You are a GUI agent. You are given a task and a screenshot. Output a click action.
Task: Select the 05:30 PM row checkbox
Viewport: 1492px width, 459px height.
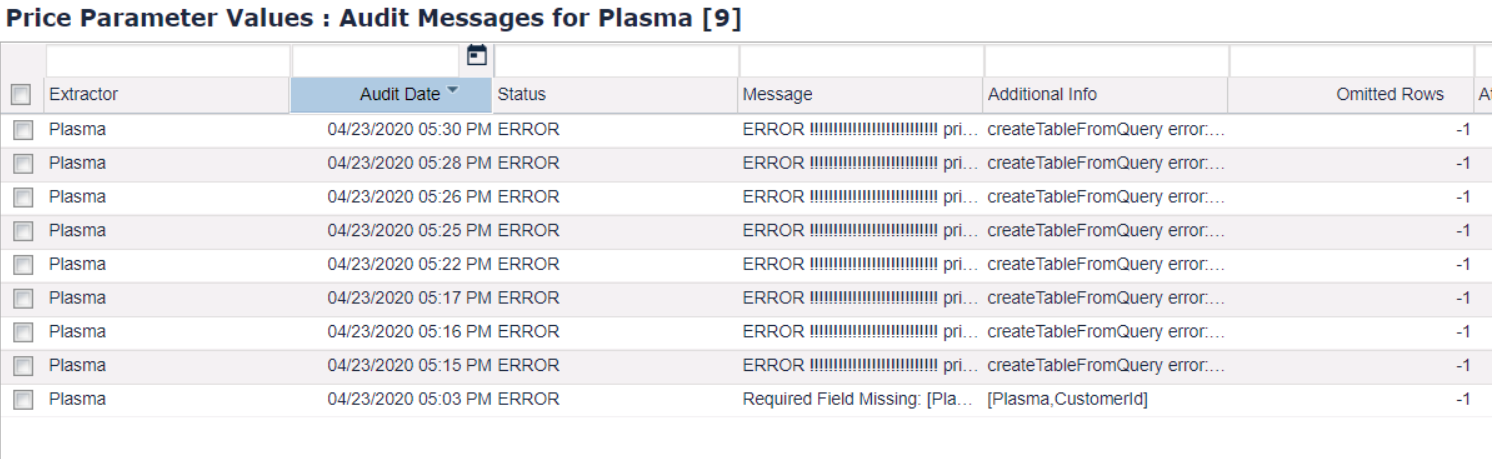pos(21,130)
